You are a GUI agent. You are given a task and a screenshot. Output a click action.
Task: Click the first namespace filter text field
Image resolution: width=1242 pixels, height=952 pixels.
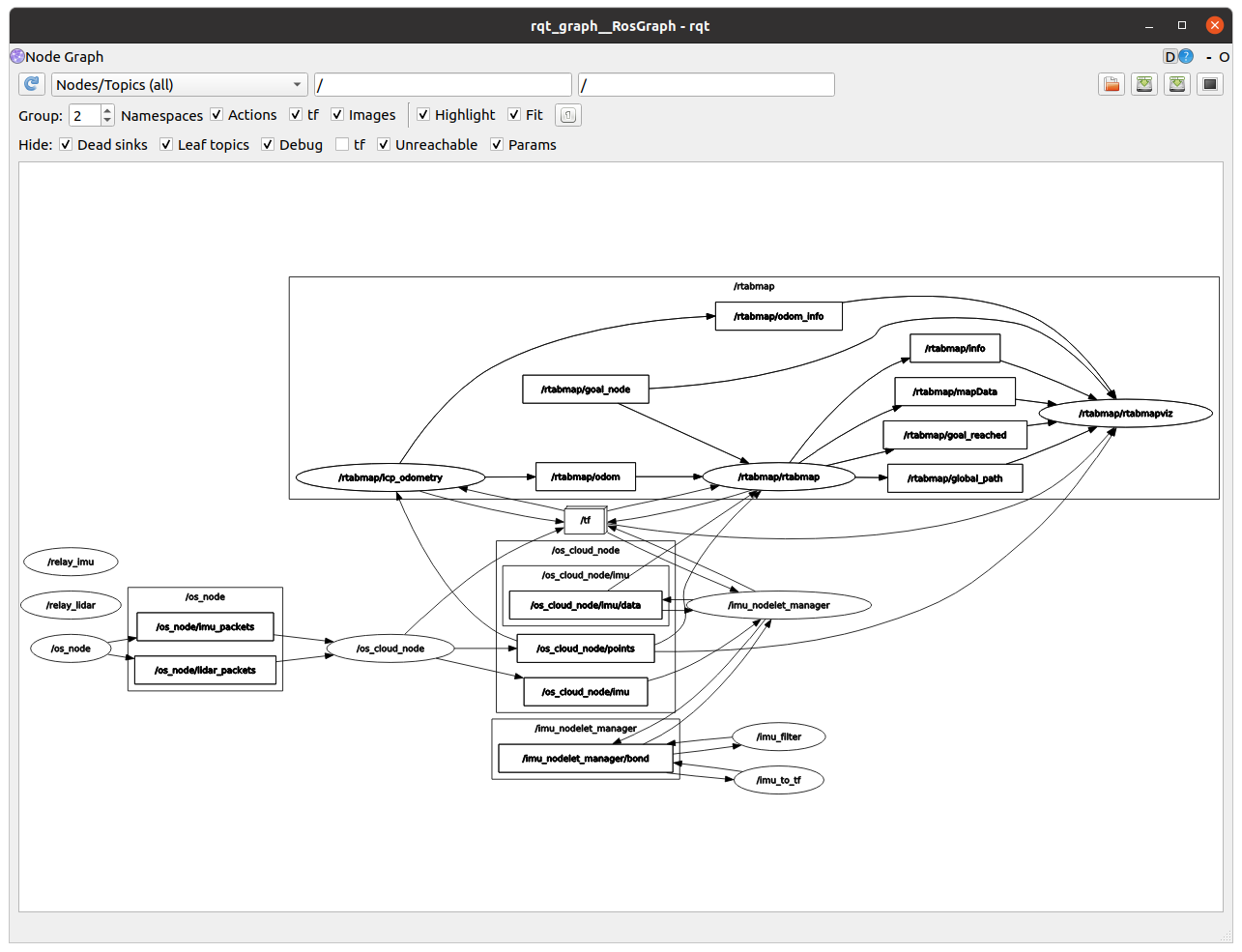point(443,85)
